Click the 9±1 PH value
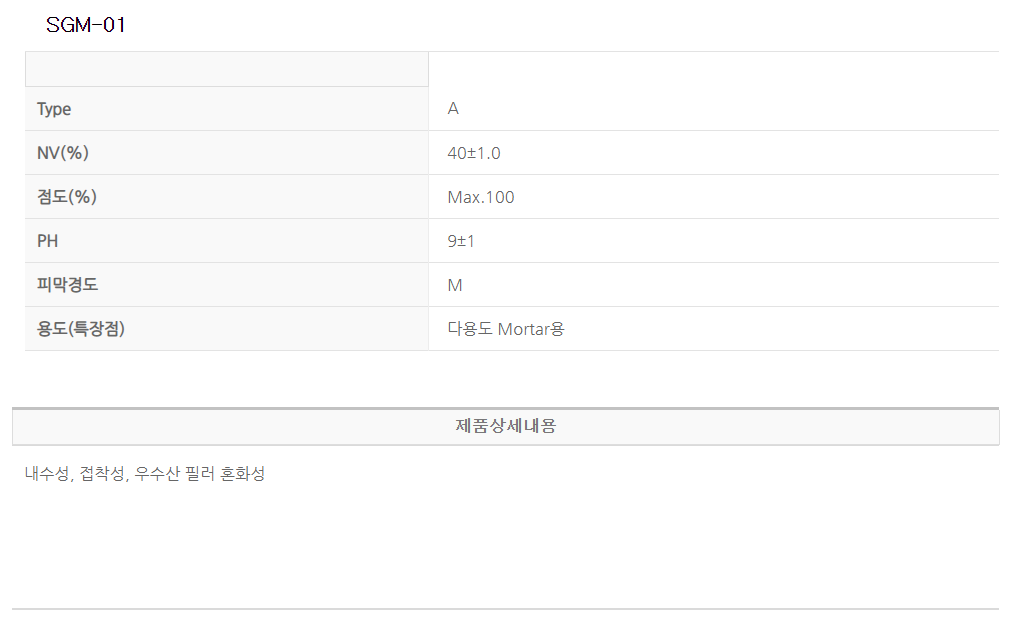Viewport: 1011px width, 622px height. (461, 241)
